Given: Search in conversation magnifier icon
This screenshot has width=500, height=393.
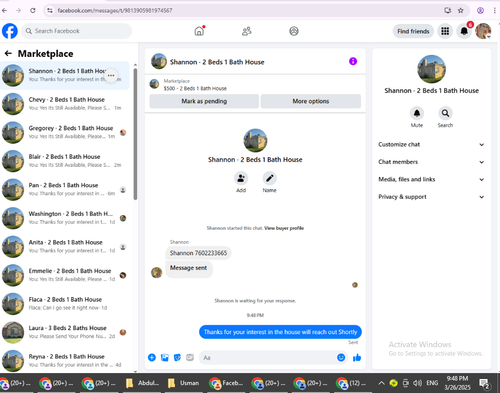Looking at the screenshot, I should coord(445,113).
